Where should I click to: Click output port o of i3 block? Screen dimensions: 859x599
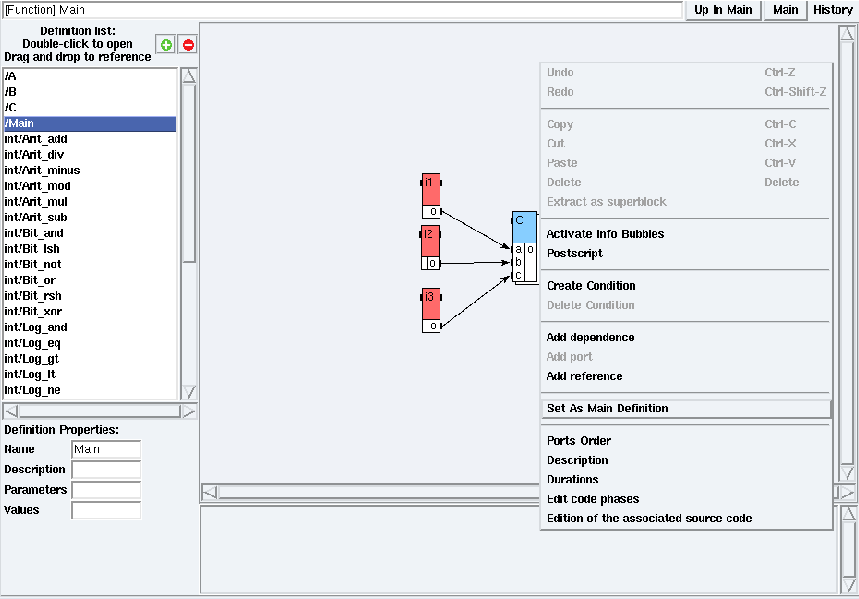coord(433,326)
